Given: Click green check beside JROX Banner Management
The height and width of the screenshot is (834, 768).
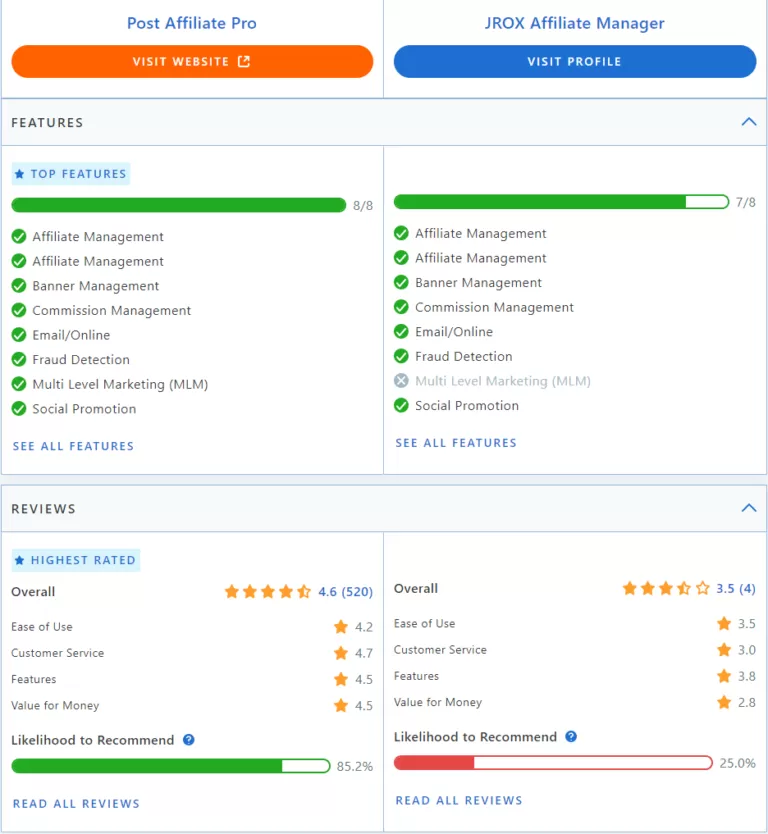Looking at the screenshot, I should click(x=401, y=283).
